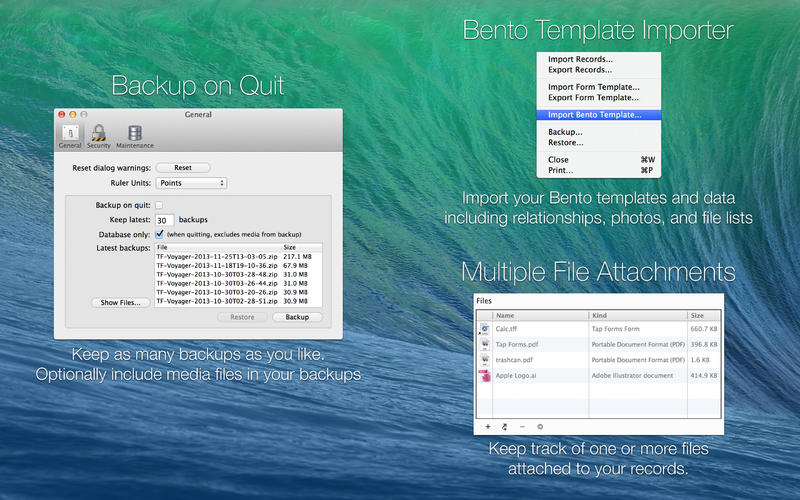Click the trashcan.pdf file icon

[x=484, y=358]
